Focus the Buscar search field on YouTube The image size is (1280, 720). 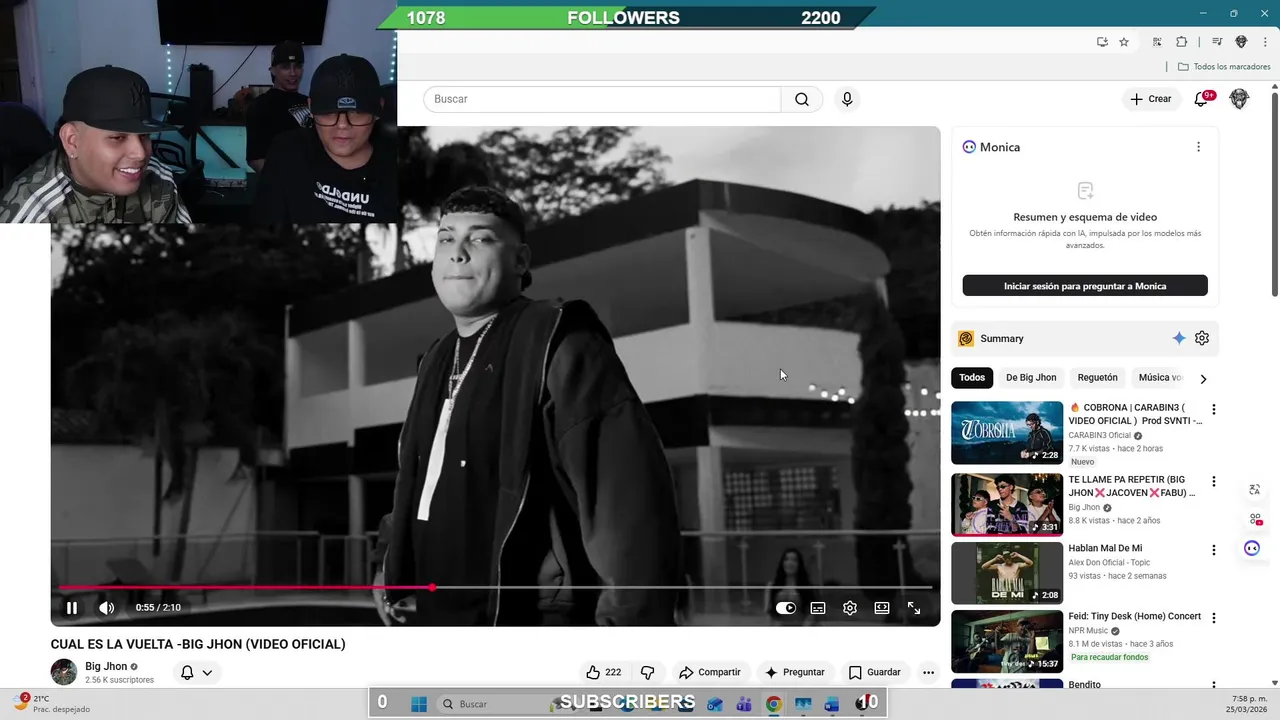[602, 99]
